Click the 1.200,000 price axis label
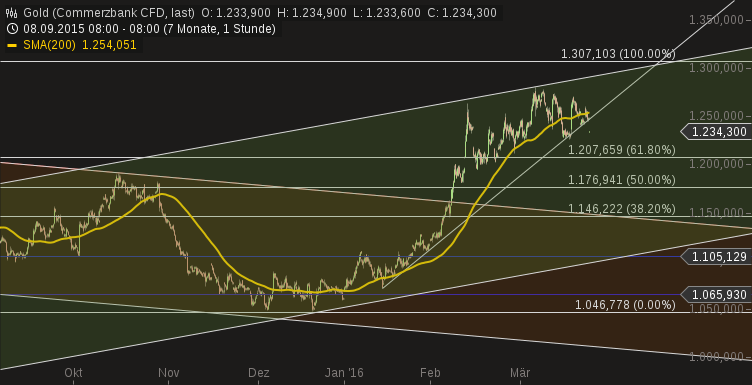This screenshot has width=752, height=385. [x=717, y=164]
